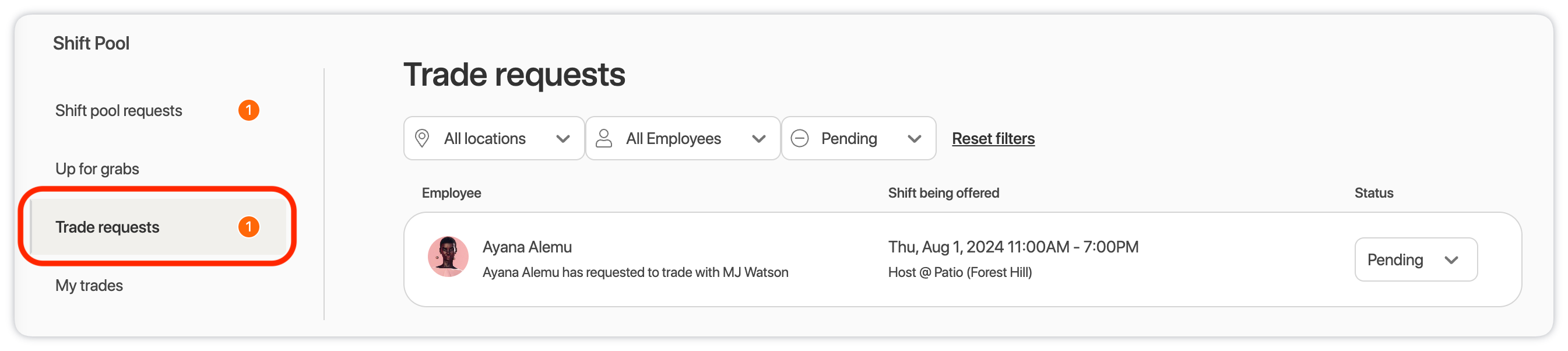Click the Shift pool requests notification badge
This screenshot has height=351, width=1568.
tap(248, 110)
